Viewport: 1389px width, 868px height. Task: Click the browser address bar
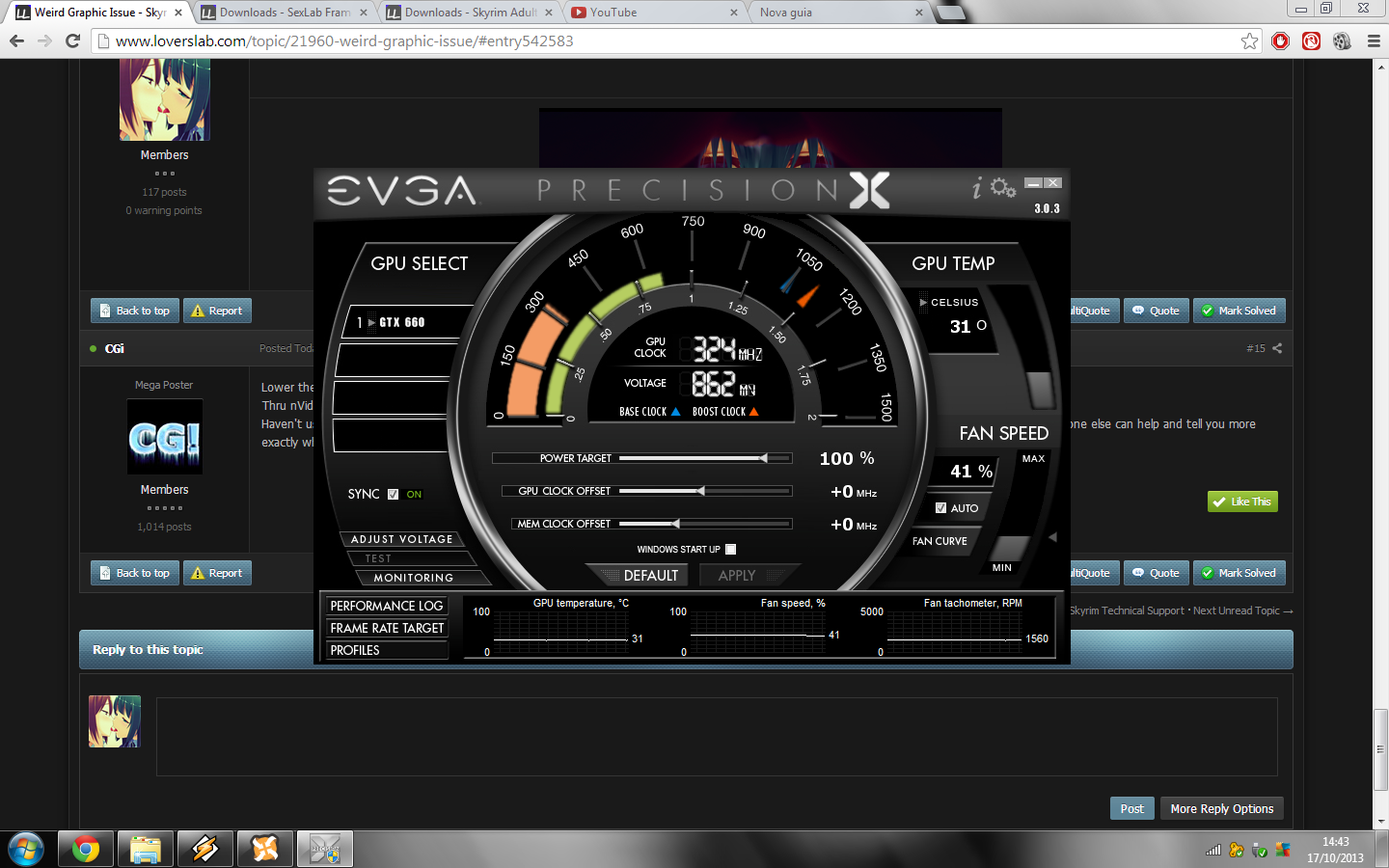pyautogui.click(x=675, y=41)
